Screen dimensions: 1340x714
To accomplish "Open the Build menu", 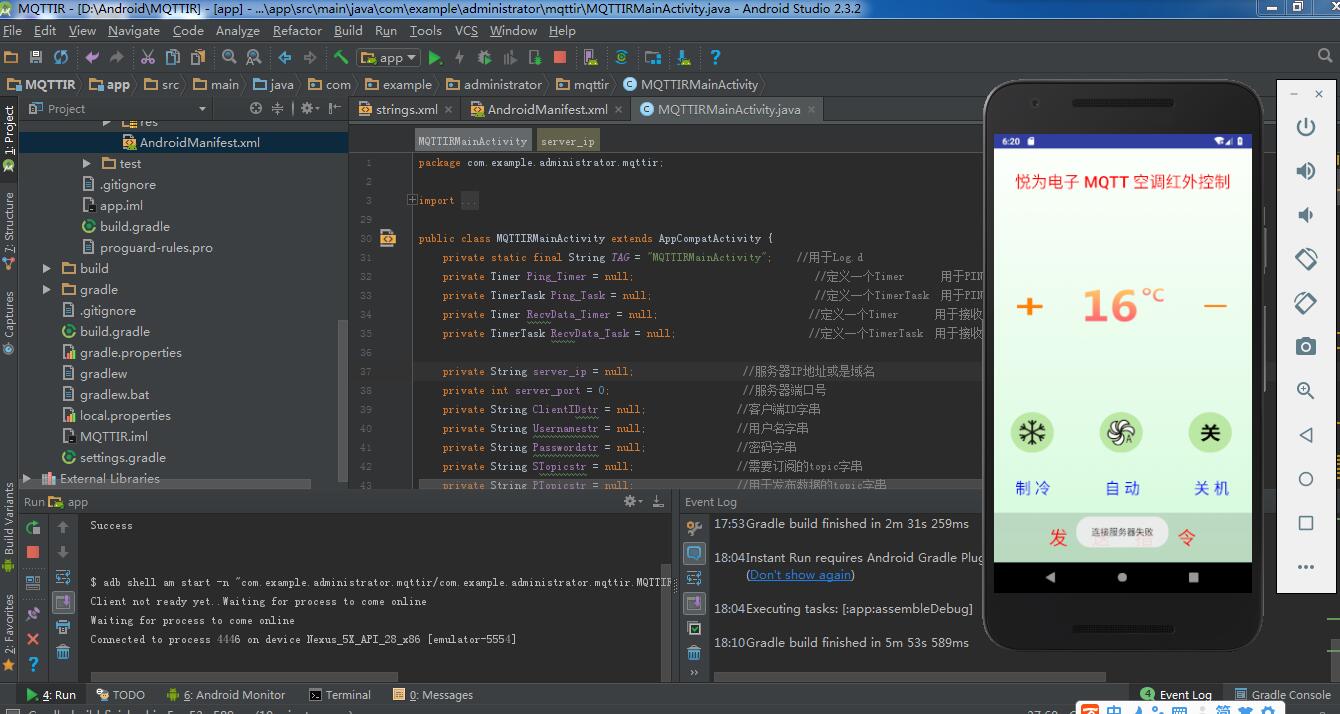I will (348, 31).
